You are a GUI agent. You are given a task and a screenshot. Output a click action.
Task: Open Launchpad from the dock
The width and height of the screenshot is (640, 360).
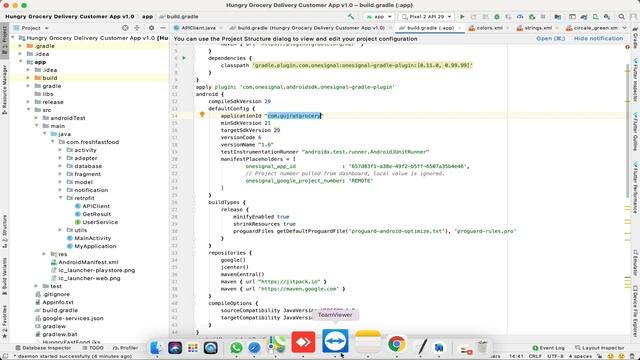193,348
